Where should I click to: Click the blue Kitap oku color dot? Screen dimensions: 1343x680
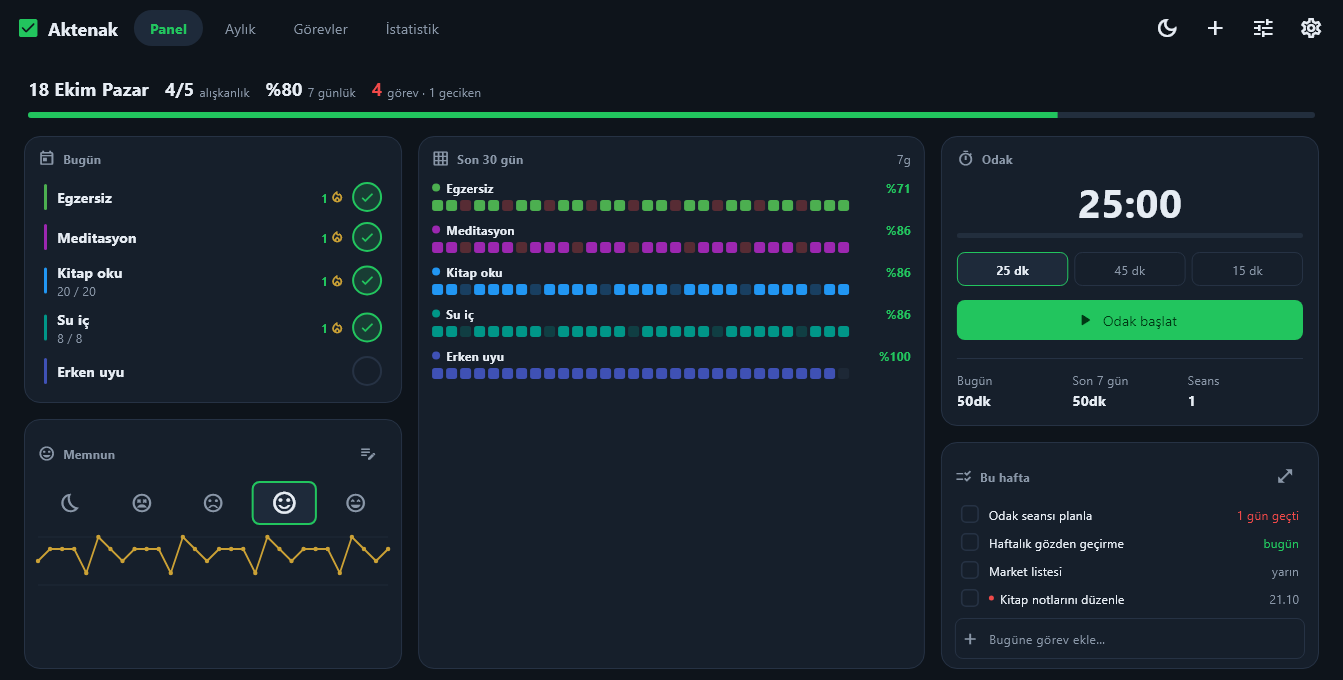click(x=436, y=271)
